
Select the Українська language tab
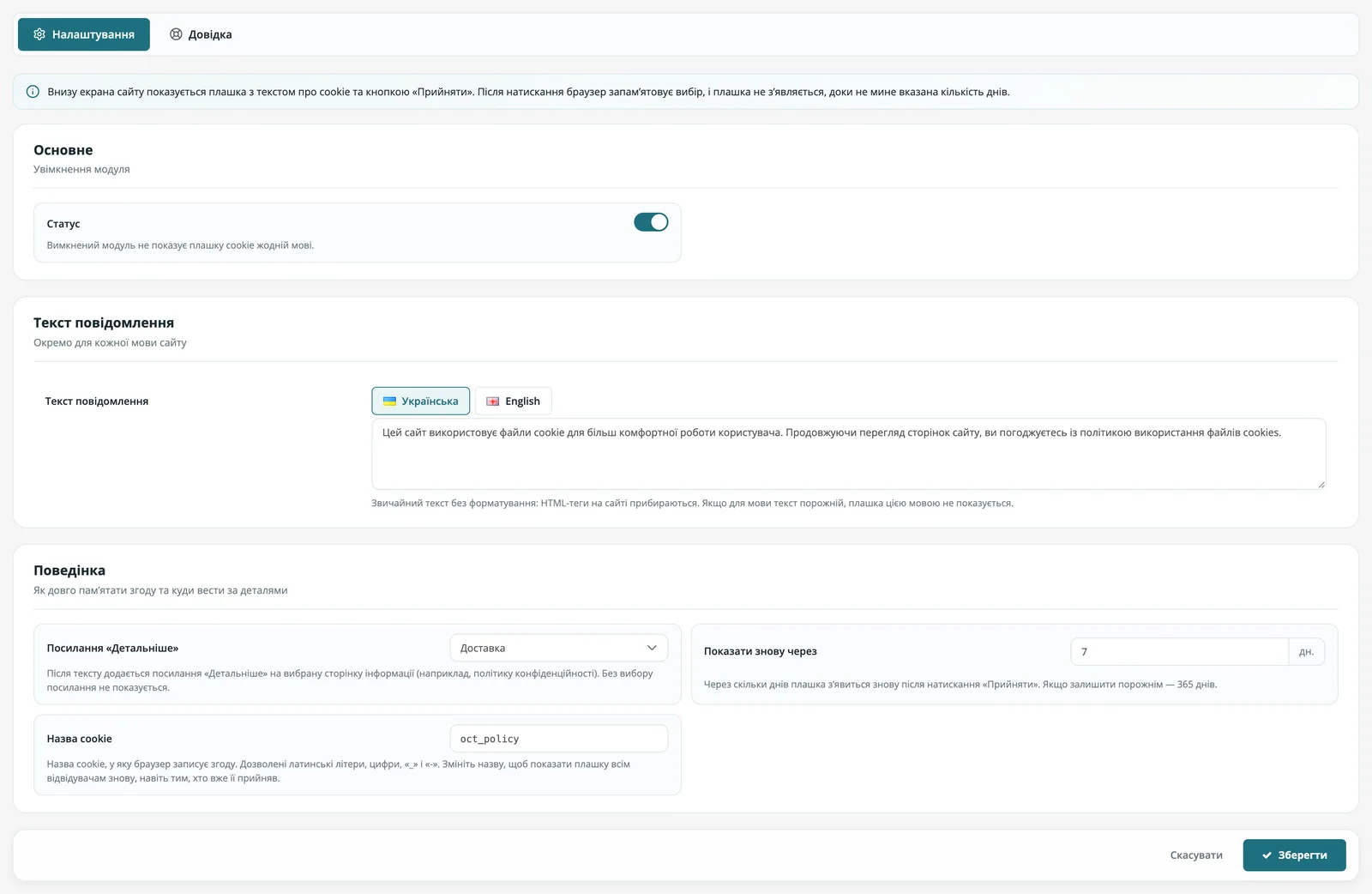click(420, 401)
